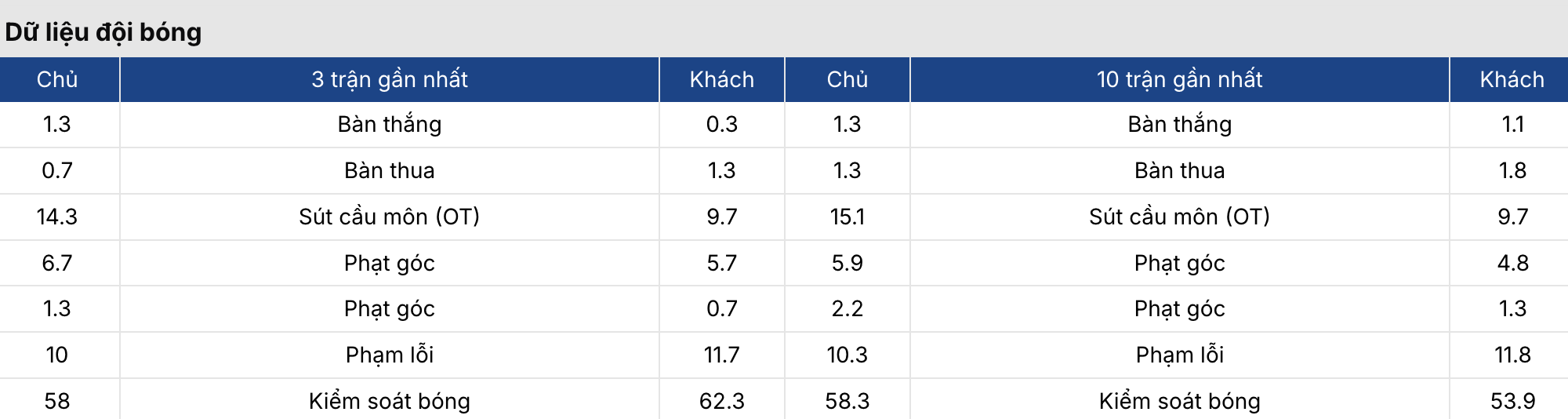Click the home shots value 14.3
This screenshot has height=419, width=1568.
click(57, 217)
